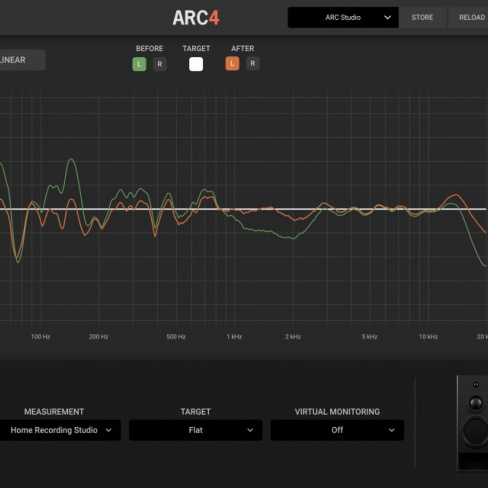Click the 200 Hz frequency axis label
Viewport: 488px width, 488px height.
pyautogui.click(x=99, y=337)
